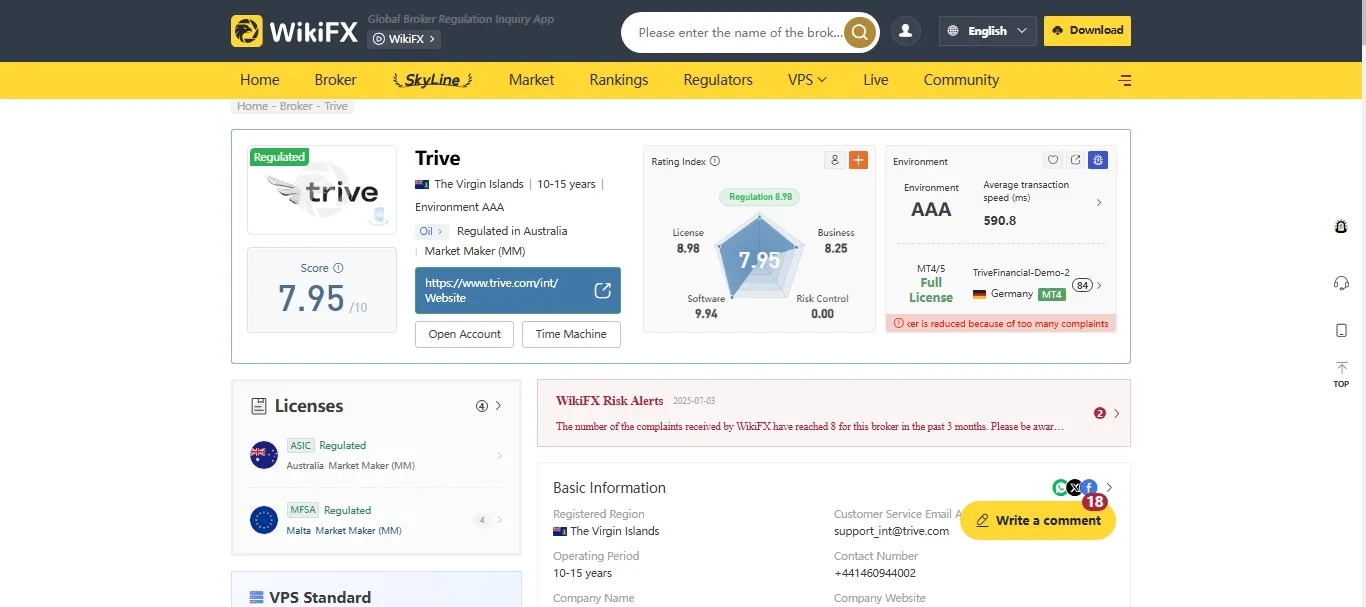Open the trive.com Website link button
Viewport: 1366px width, 607px height.
pos(518,290)
